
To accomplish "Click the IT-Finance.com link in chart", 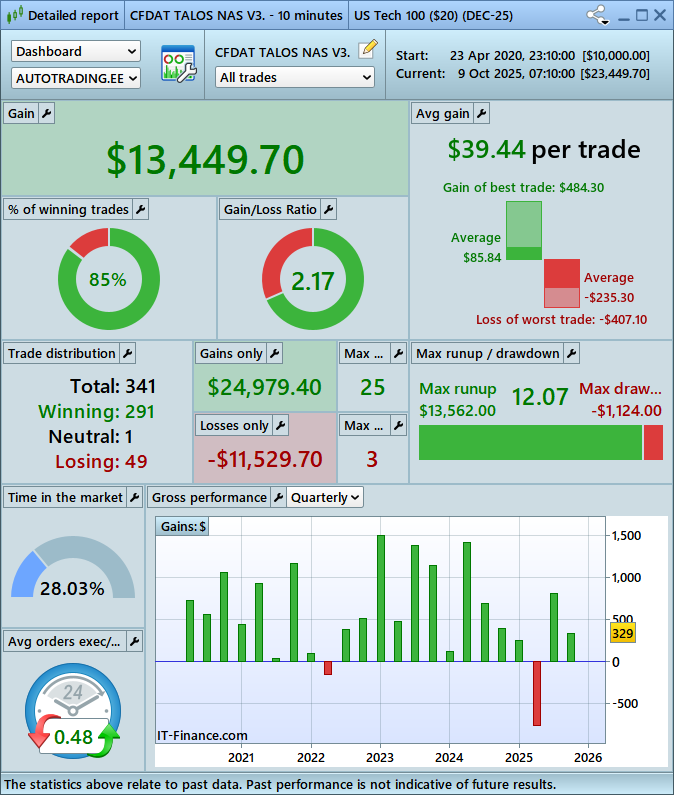I will point(202,735).
